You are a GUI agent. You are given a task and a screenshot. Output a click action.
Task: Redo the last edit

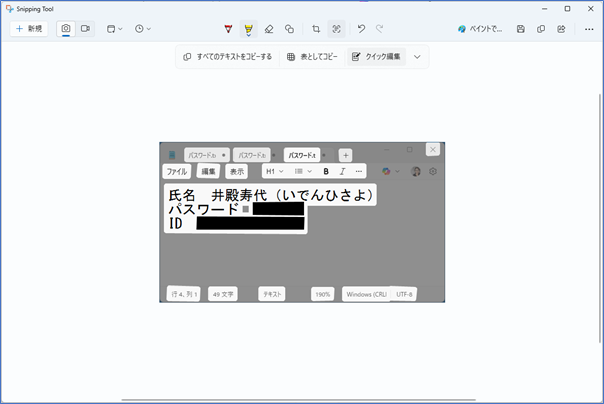[380, 29]
